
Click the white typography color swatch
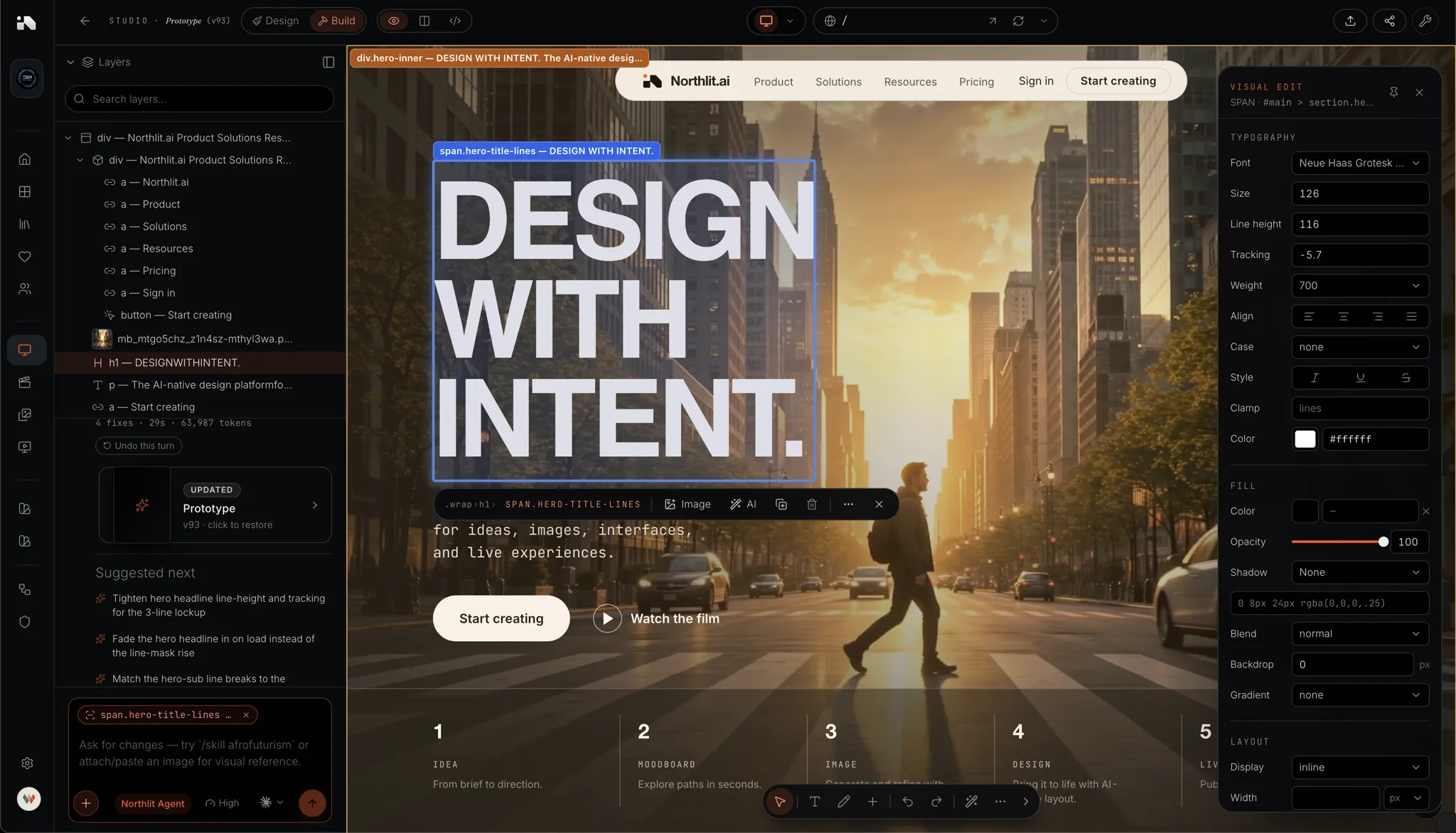click(1305, 439)
